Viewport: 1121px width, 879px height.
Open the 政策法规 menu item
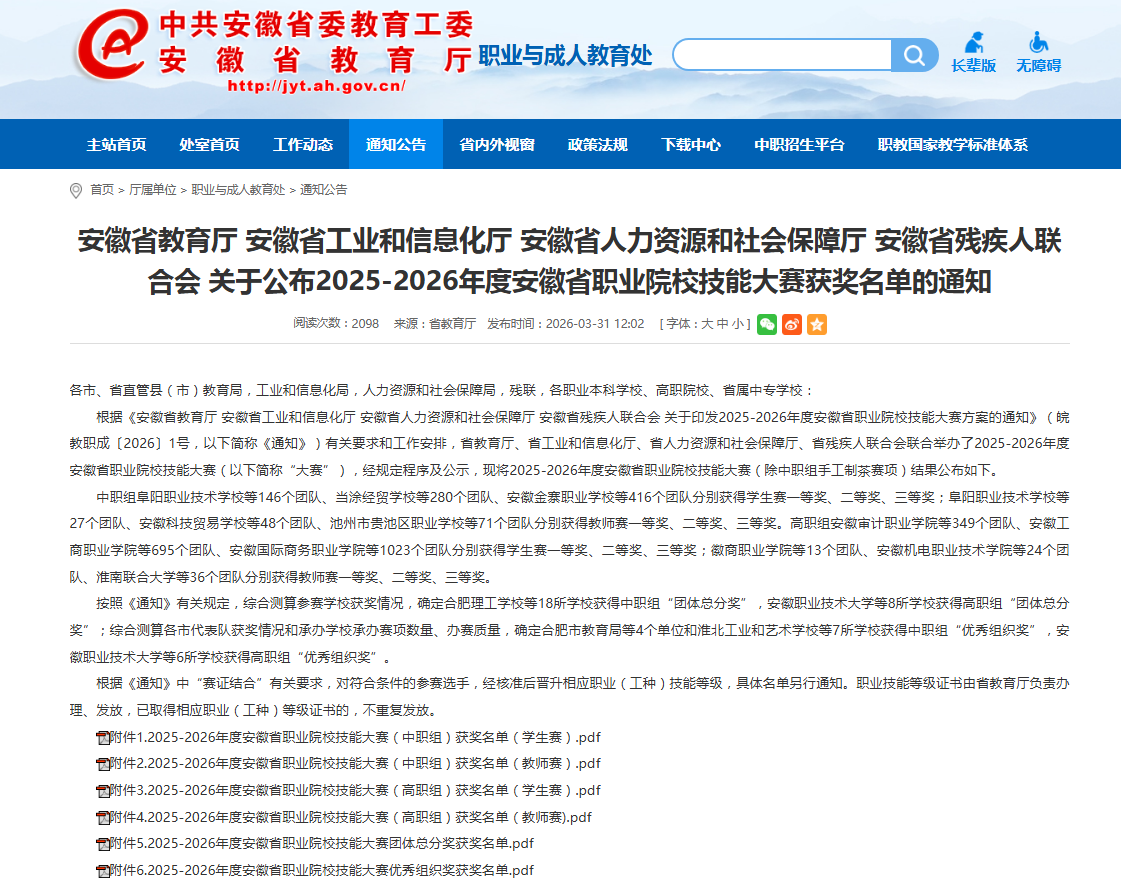599,143
